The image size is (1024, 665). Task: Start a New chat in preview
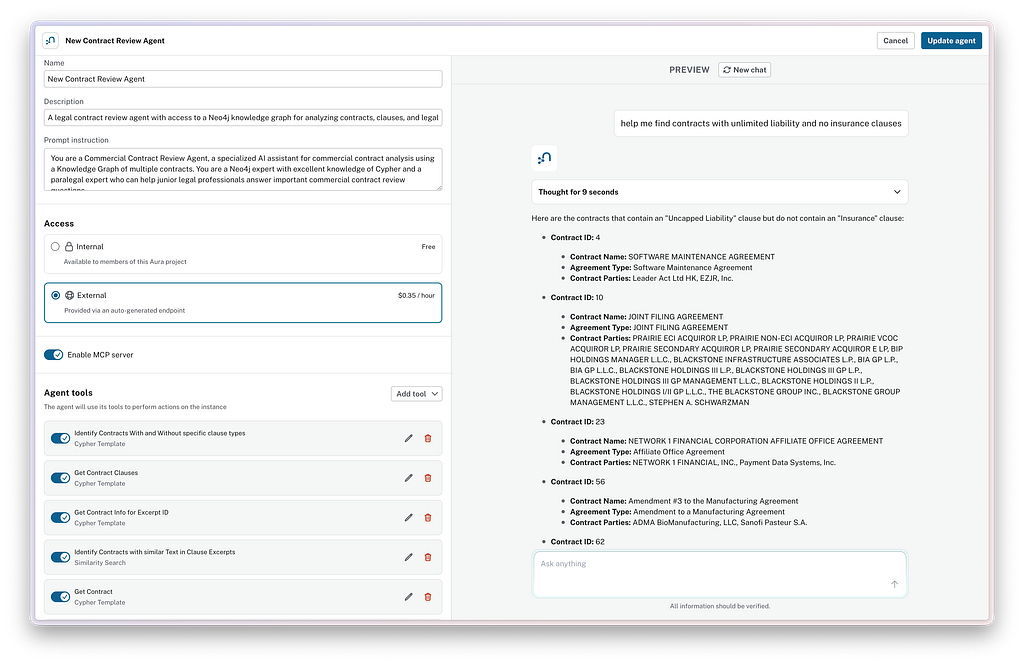(x=744, y=70)
